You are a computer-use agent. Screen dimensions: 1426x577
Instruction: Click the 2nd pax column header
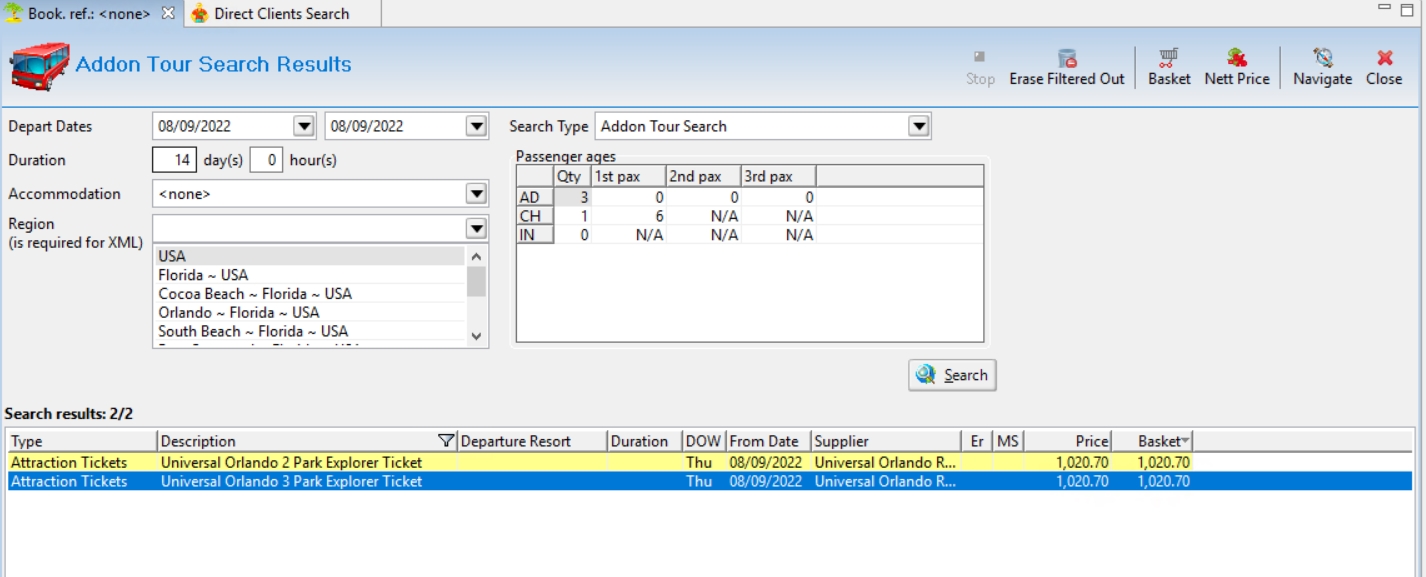703,176
